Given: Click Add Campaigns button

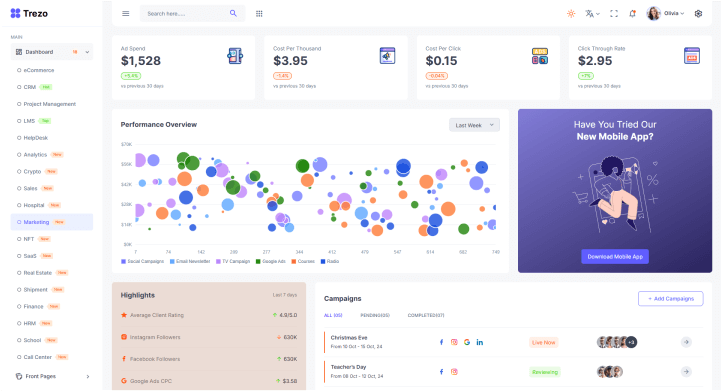Looking at the screenshot, I should [670, 299].
